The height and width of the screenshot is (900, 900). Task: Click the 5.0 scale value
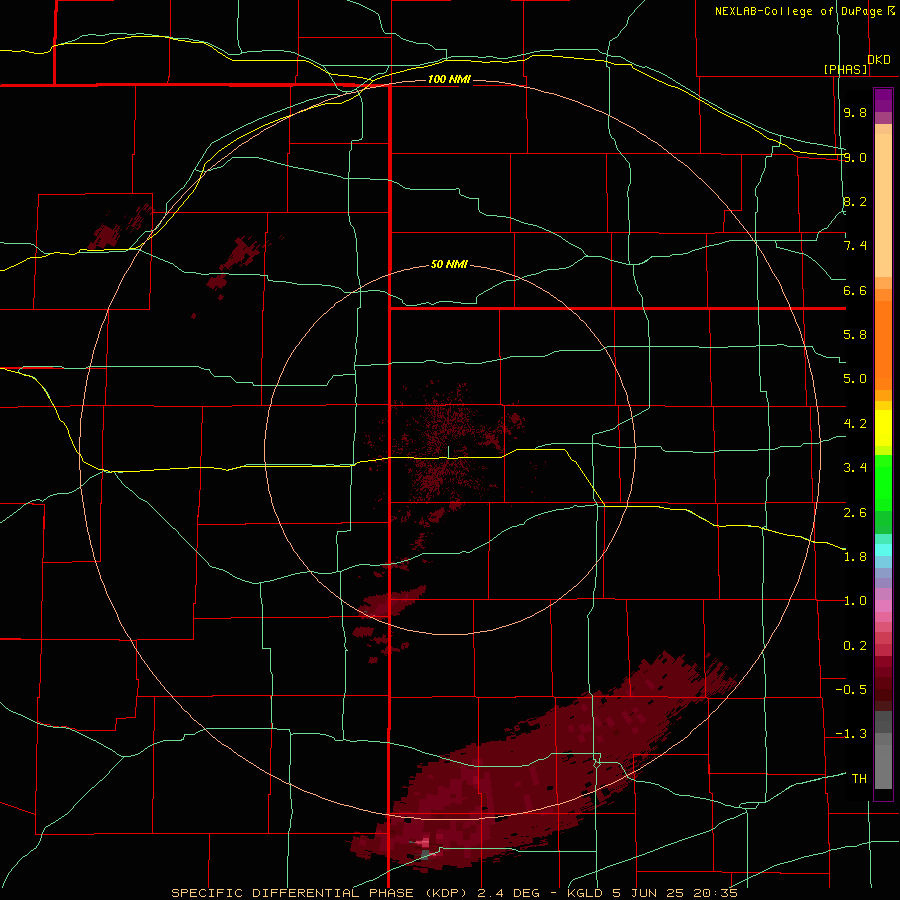point(855,379)
